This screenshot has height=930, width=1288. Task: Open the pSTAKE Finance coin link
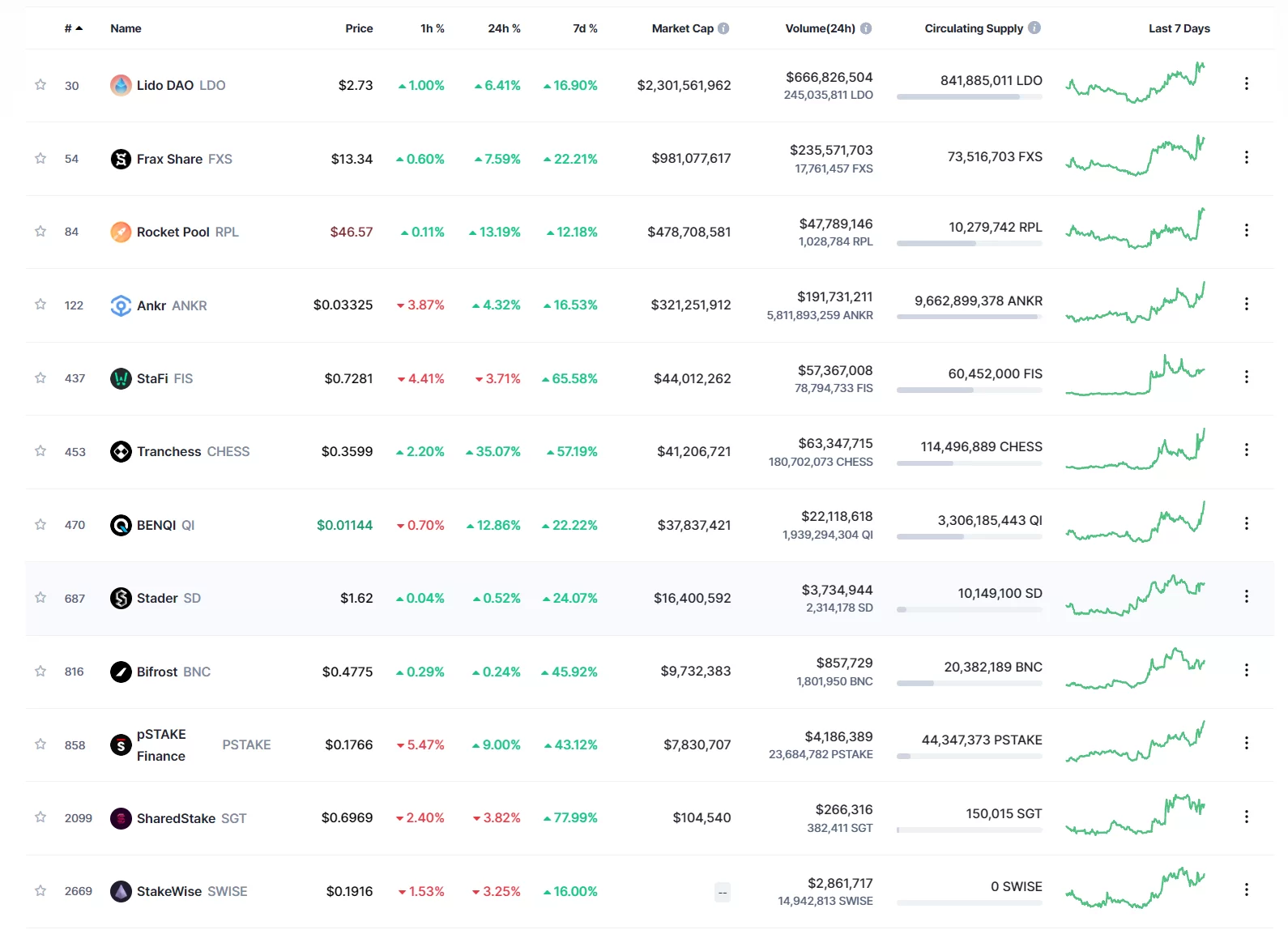161,744
